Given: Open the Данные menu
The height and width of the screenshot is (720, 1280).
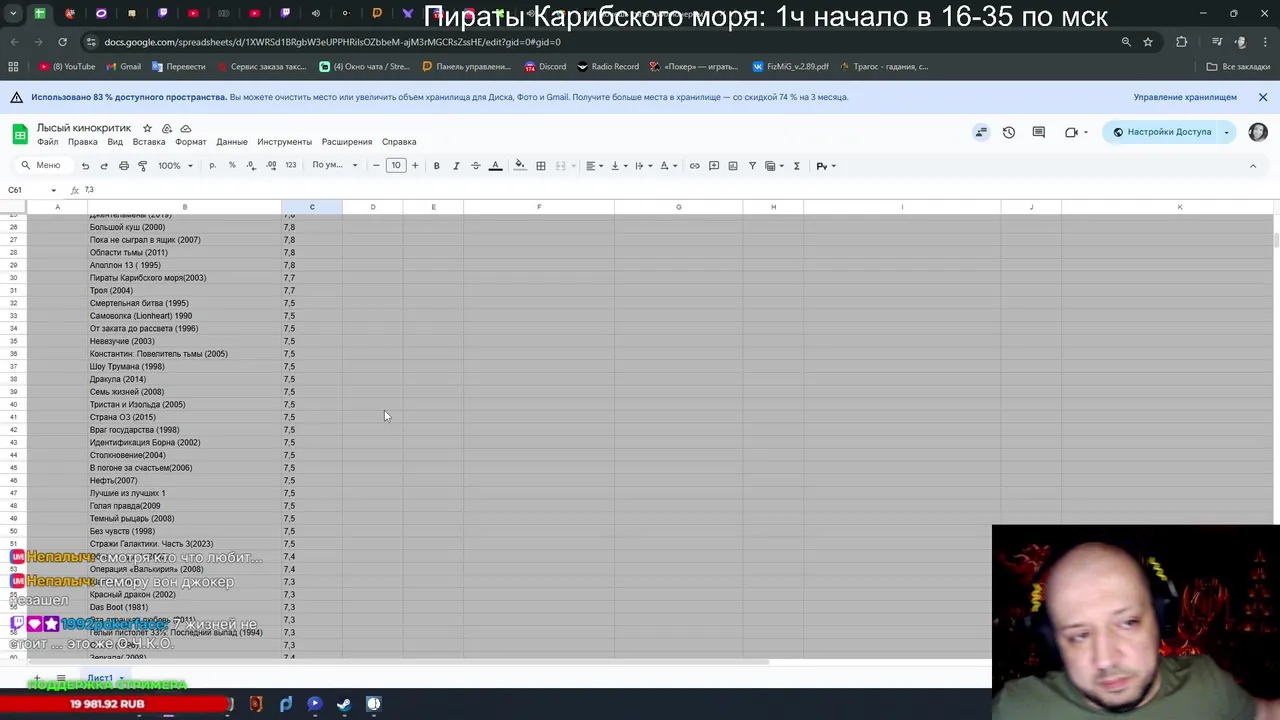Looking at the screenshot, I should [232, 142].
